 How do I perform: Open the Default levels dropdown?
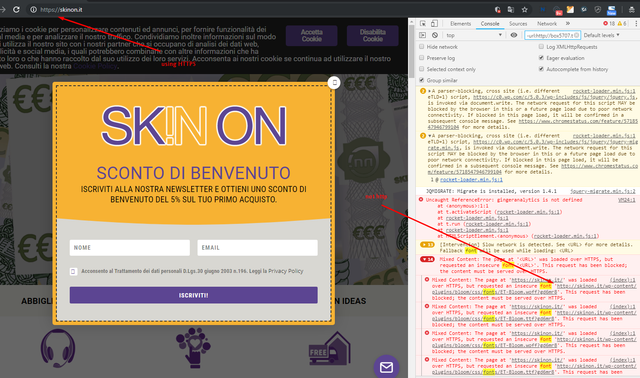coord(602,35)
